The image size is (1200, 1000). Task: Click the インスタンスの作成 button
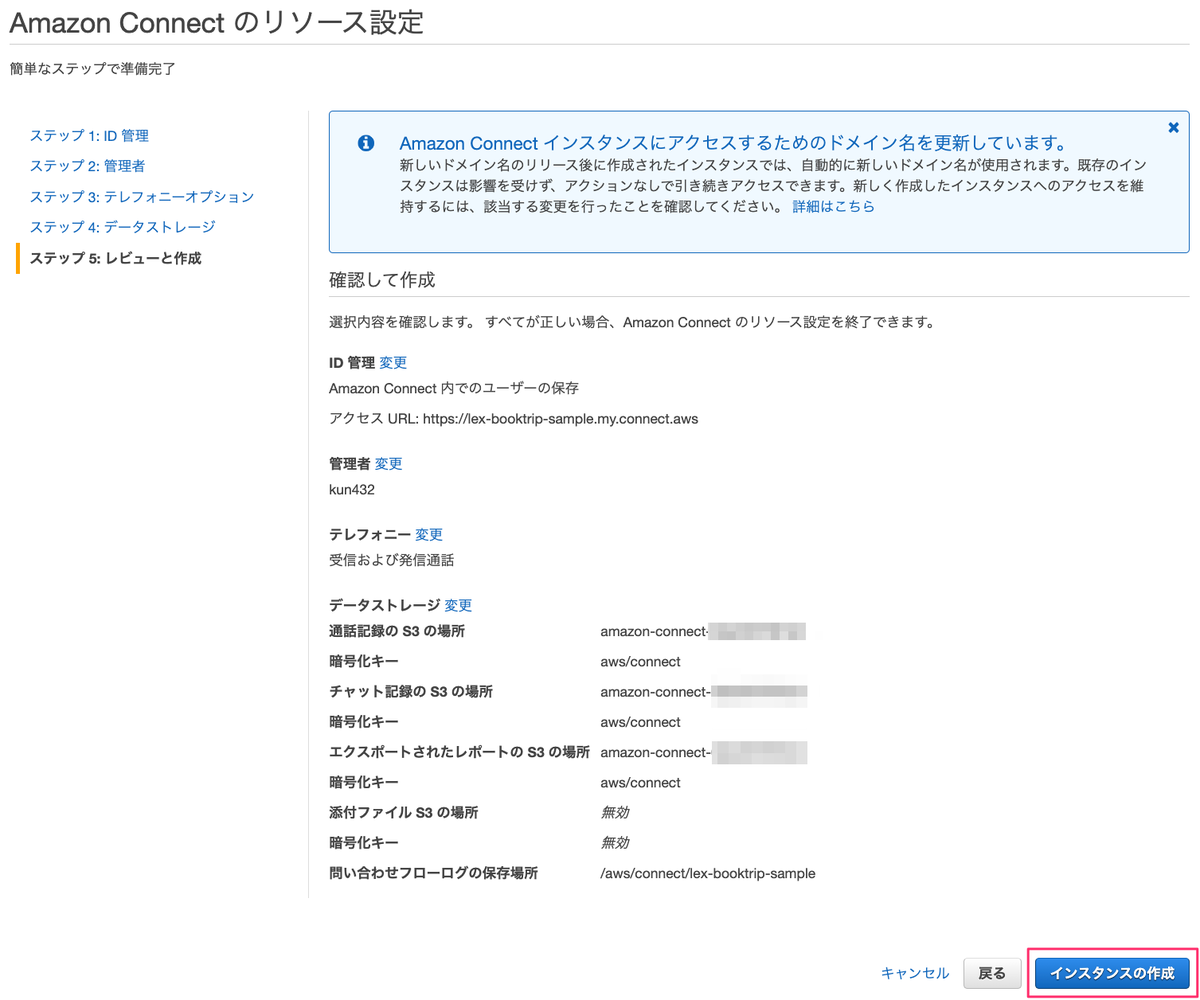point(1112,973)
